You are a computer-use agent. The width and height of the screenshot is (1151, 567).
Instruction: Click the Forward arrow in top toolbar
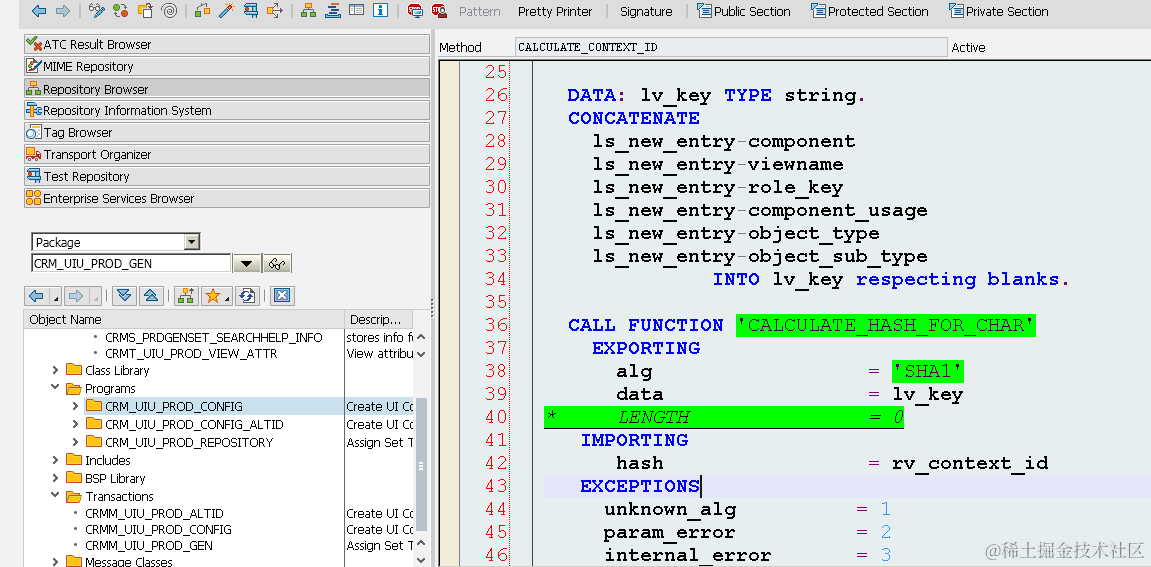click(x=63, y=11)
